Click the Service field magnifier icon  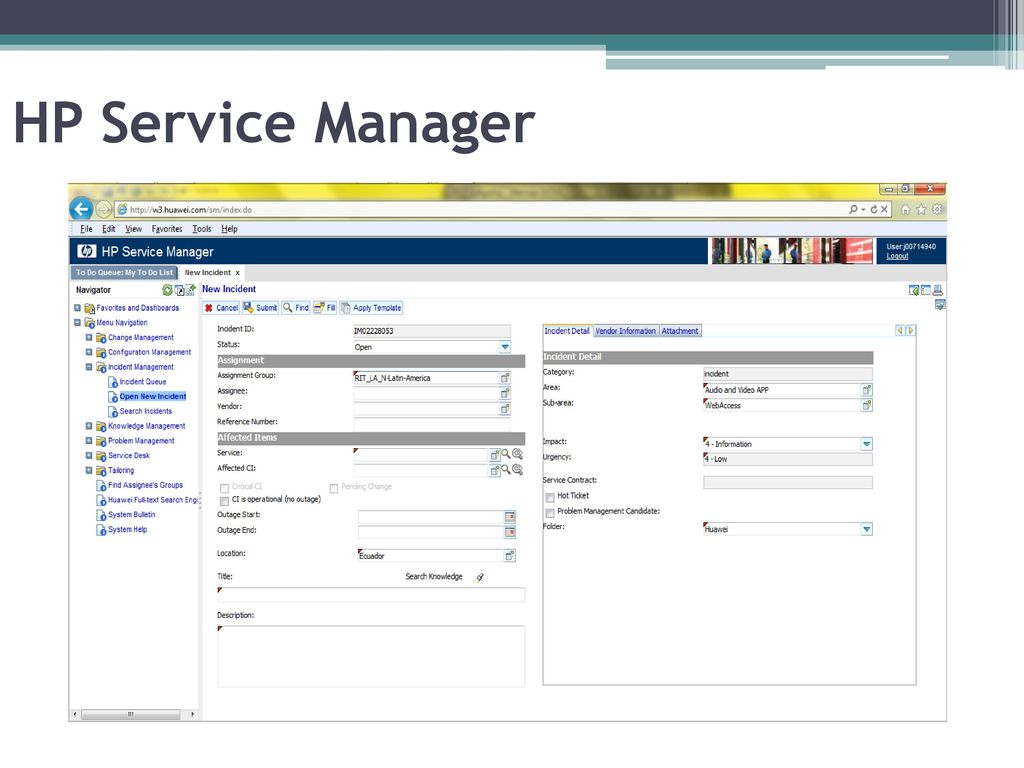[505, 454]
